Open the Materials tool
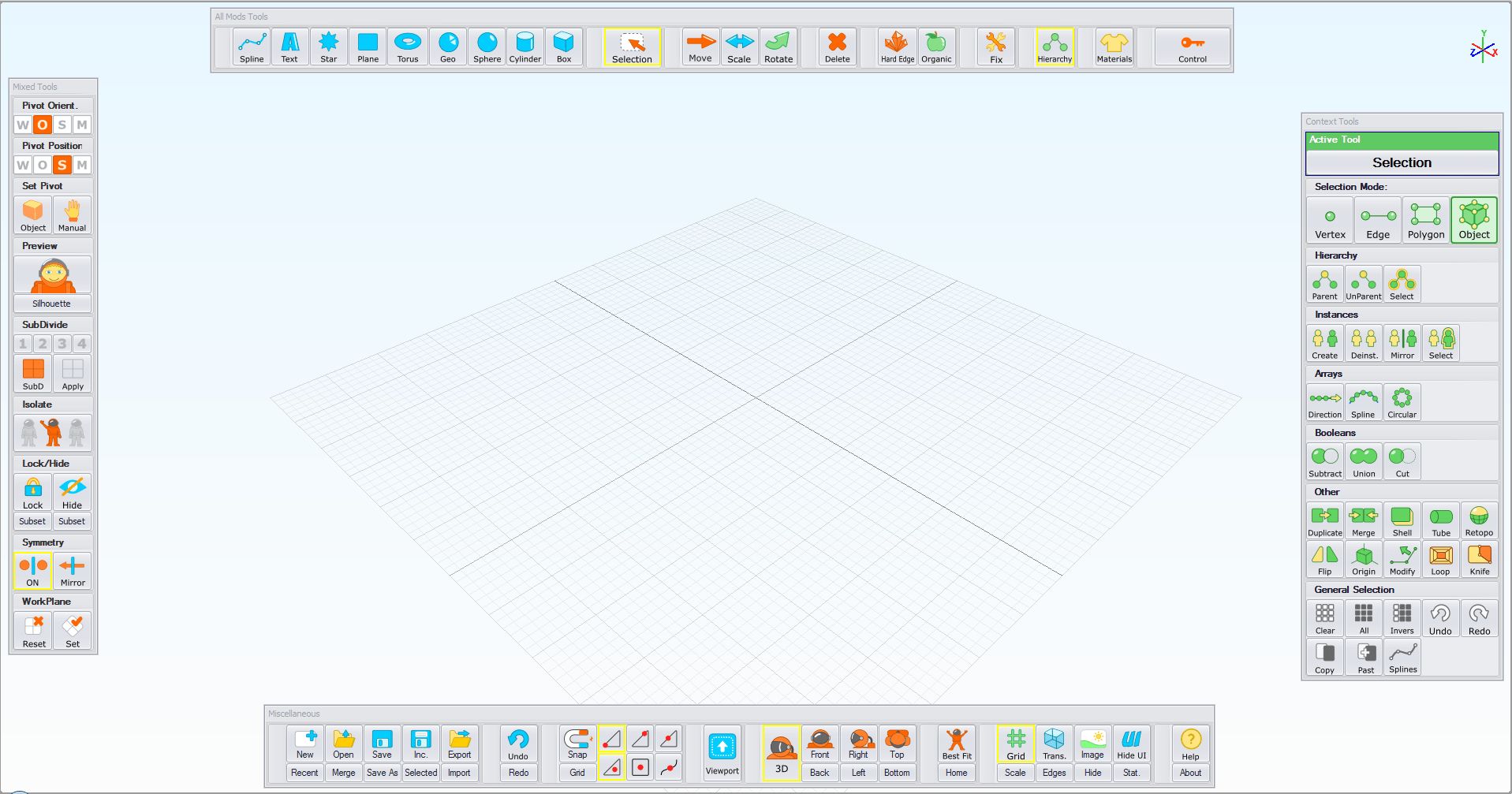 1114,47
